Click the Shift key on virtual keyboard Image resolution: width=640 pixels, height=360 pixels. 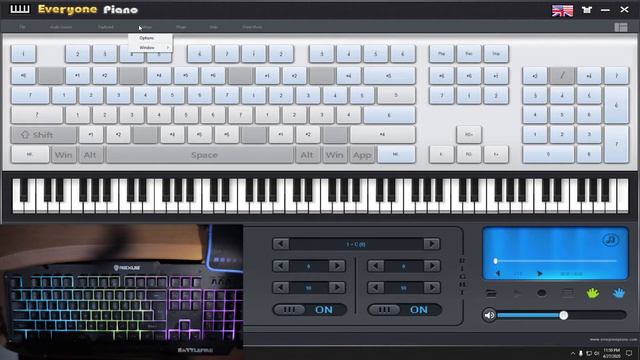[44, 135]
